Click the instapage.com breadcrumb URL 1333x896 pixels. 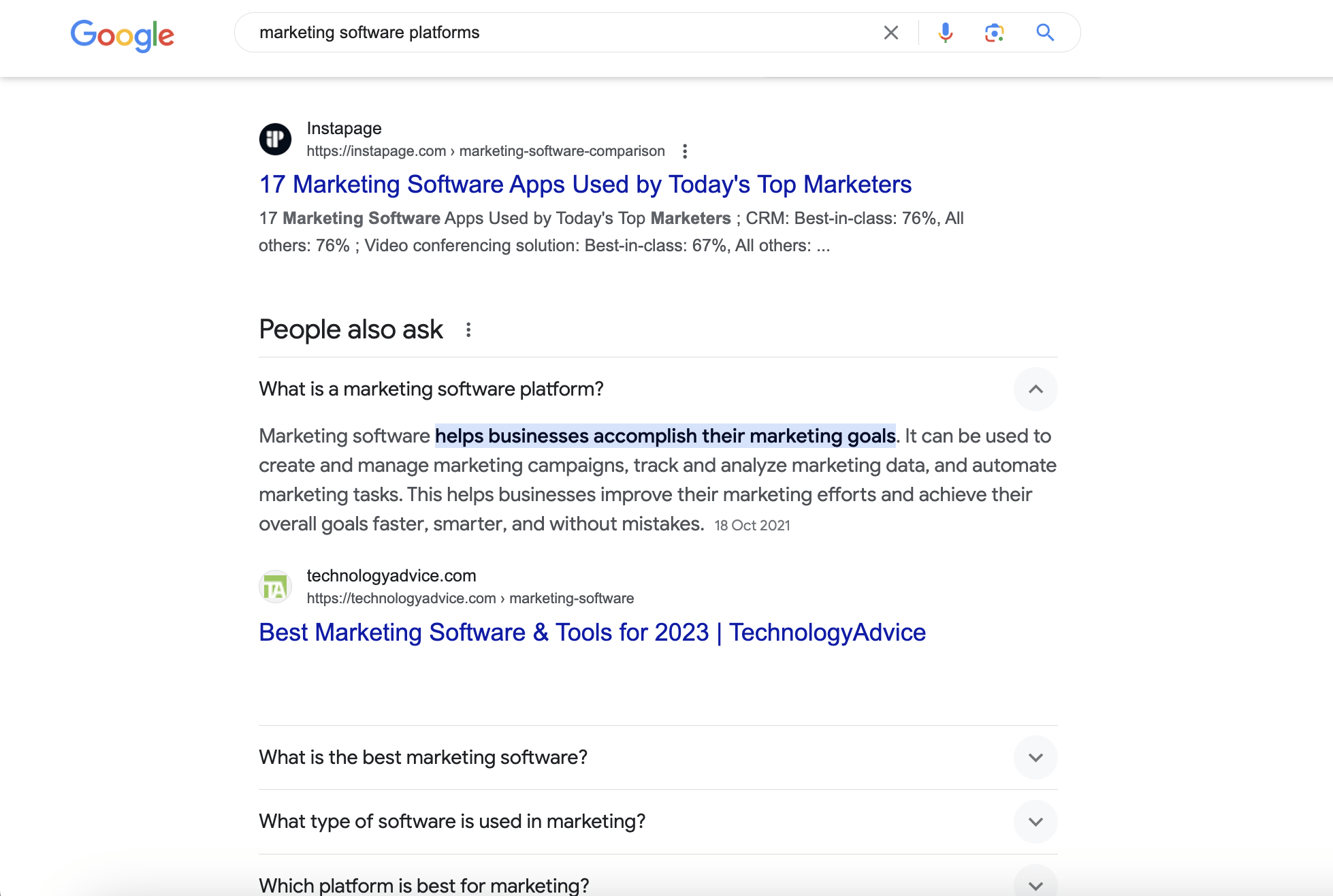[485, 151]
